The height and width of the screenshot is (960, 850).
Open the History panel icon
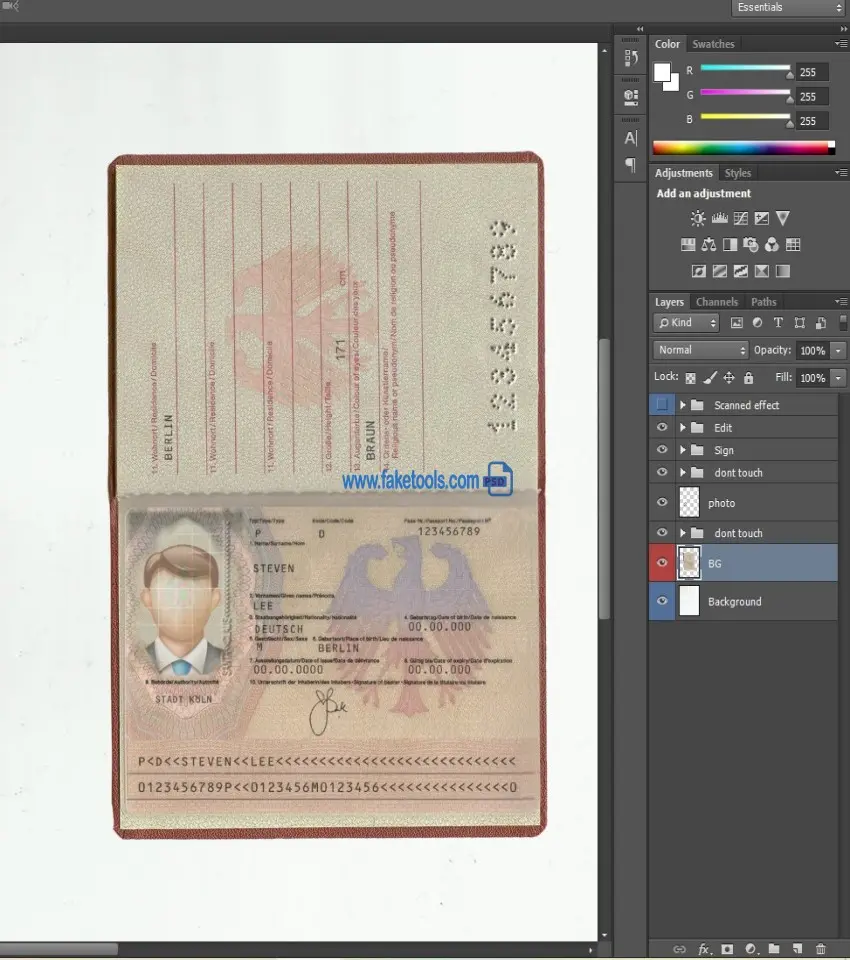pos(631,58)
